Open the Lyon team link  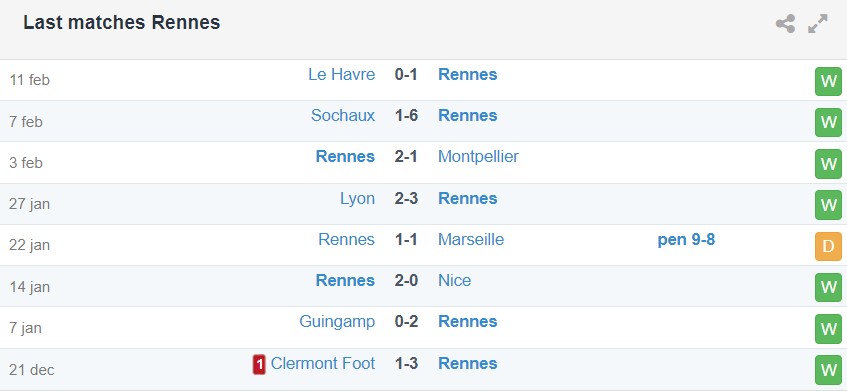click(357, 199)
